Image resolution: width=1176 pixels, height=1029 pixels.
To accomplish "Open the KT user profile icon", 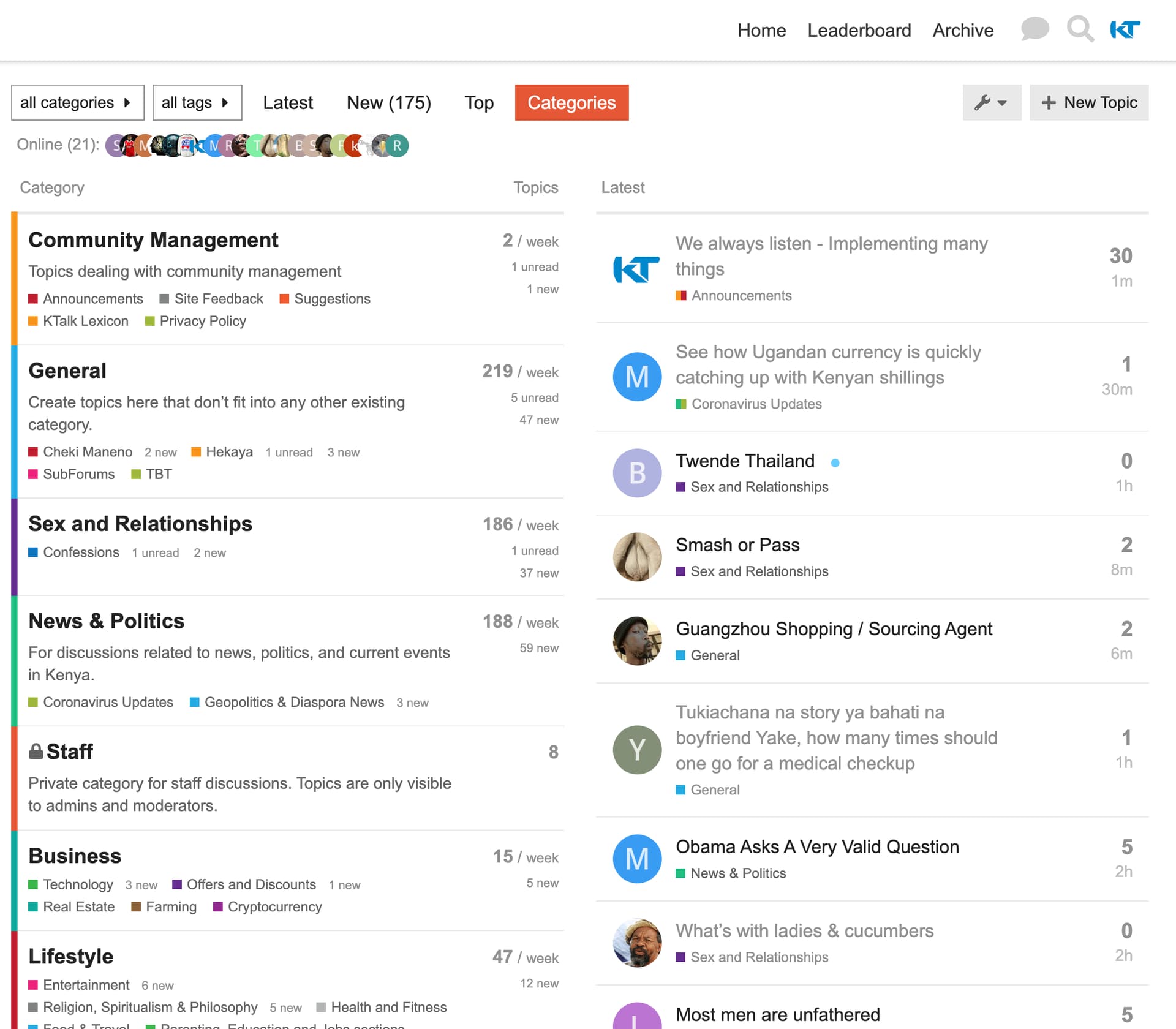I will click(1125, 29).
